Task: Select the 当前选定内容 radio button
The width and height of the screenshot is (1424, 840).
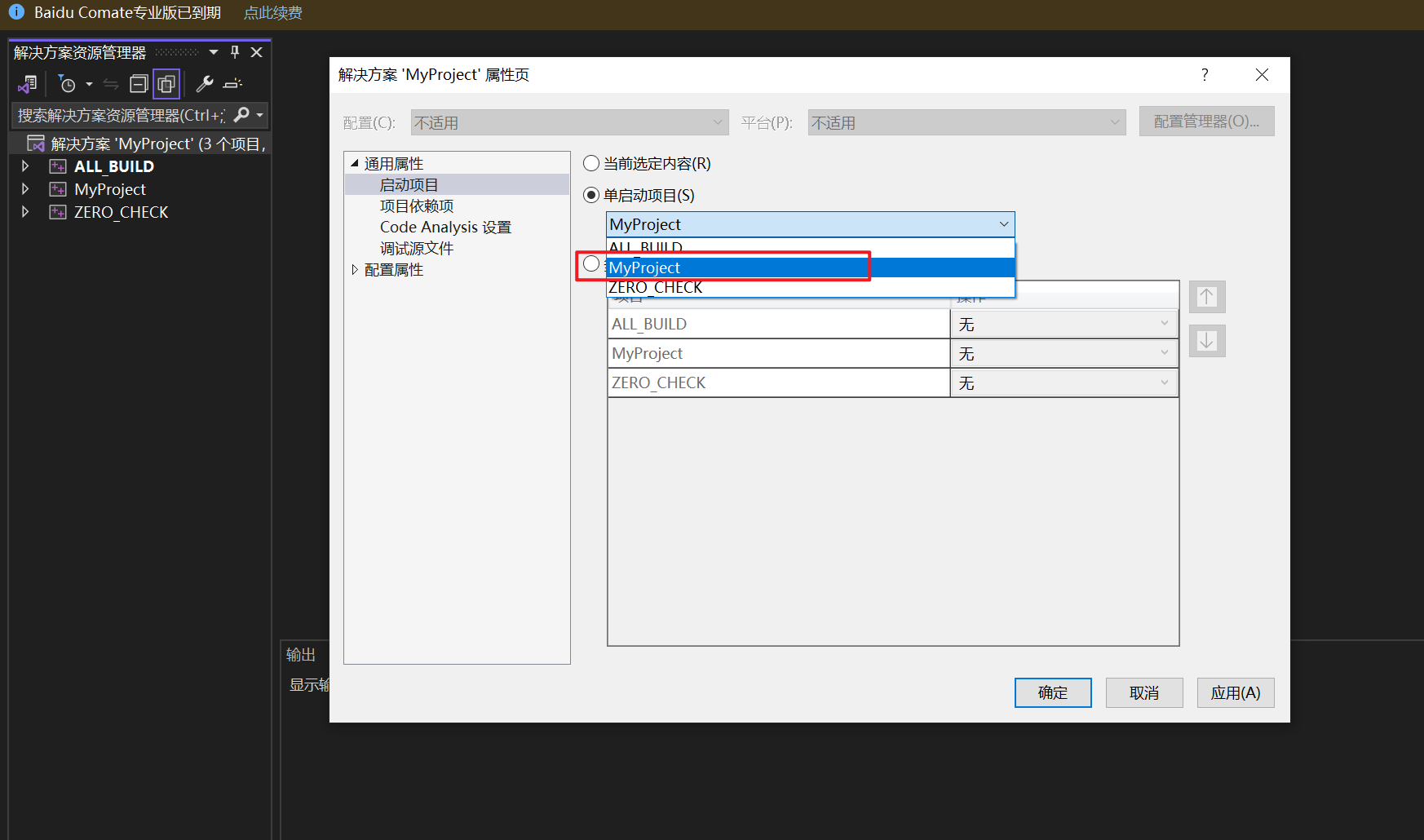Action: pos(591,163)
